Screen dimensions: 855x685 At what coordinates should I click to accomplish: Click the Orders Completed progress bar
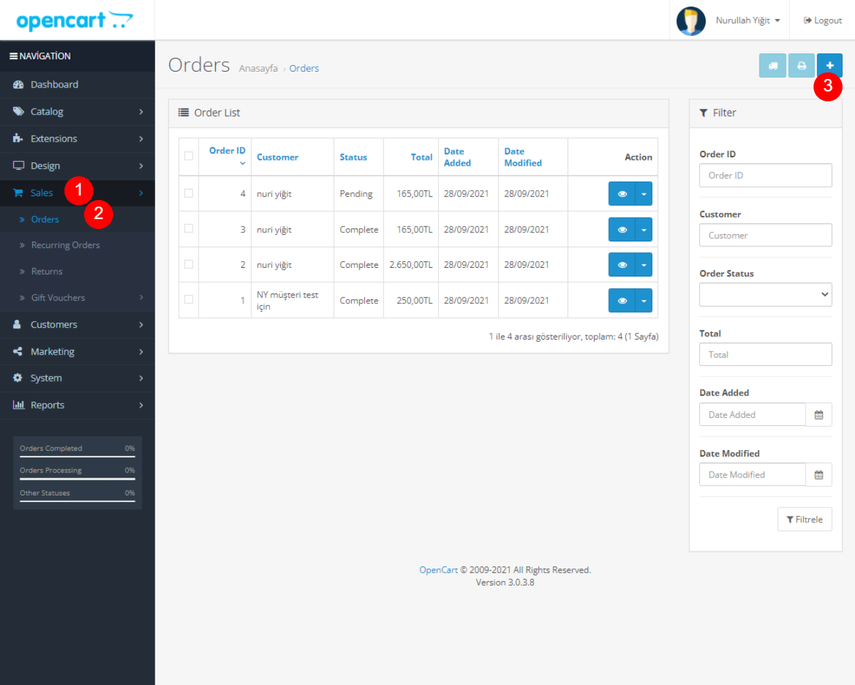[x=77, y=456]
